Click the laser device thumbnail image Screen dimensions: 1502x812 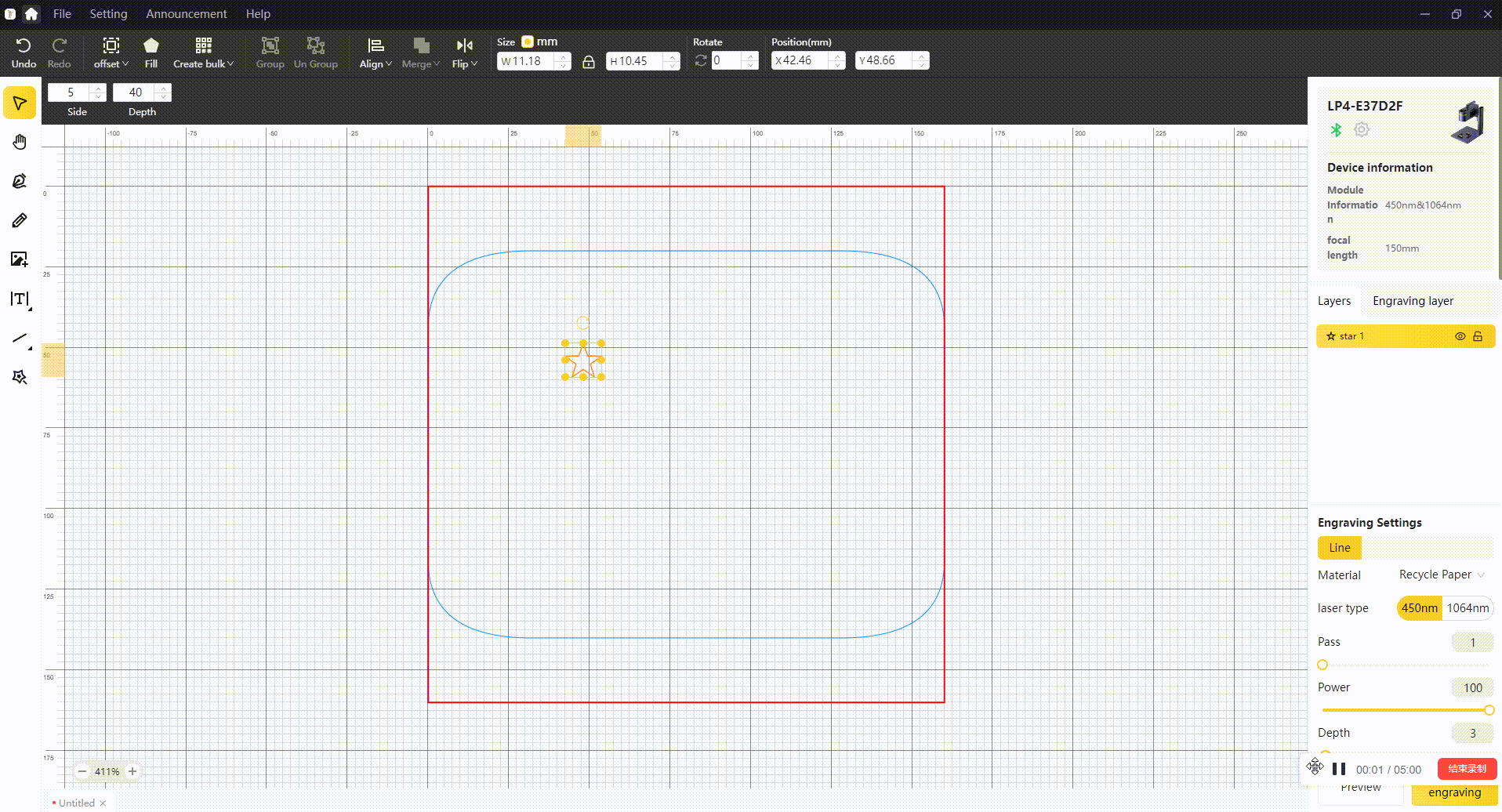(x=1468, y=122)
